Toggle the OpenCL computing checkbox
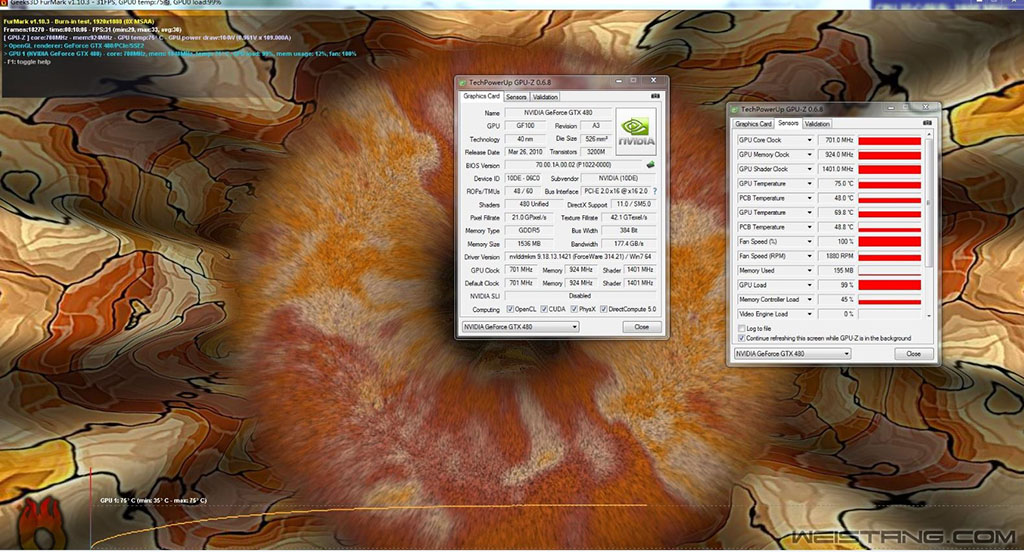The image size is (1024, 552). [x=508, y=310]
